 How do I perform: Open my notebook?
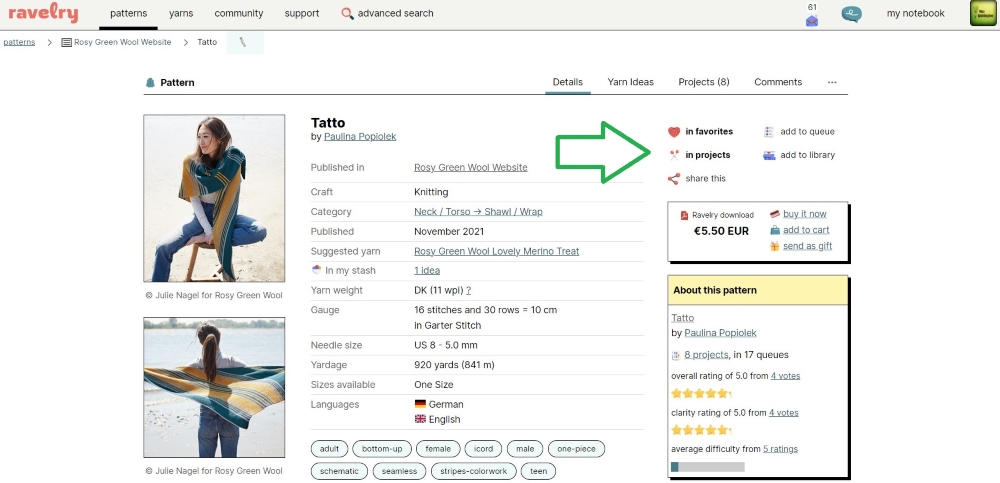(915, 13)
